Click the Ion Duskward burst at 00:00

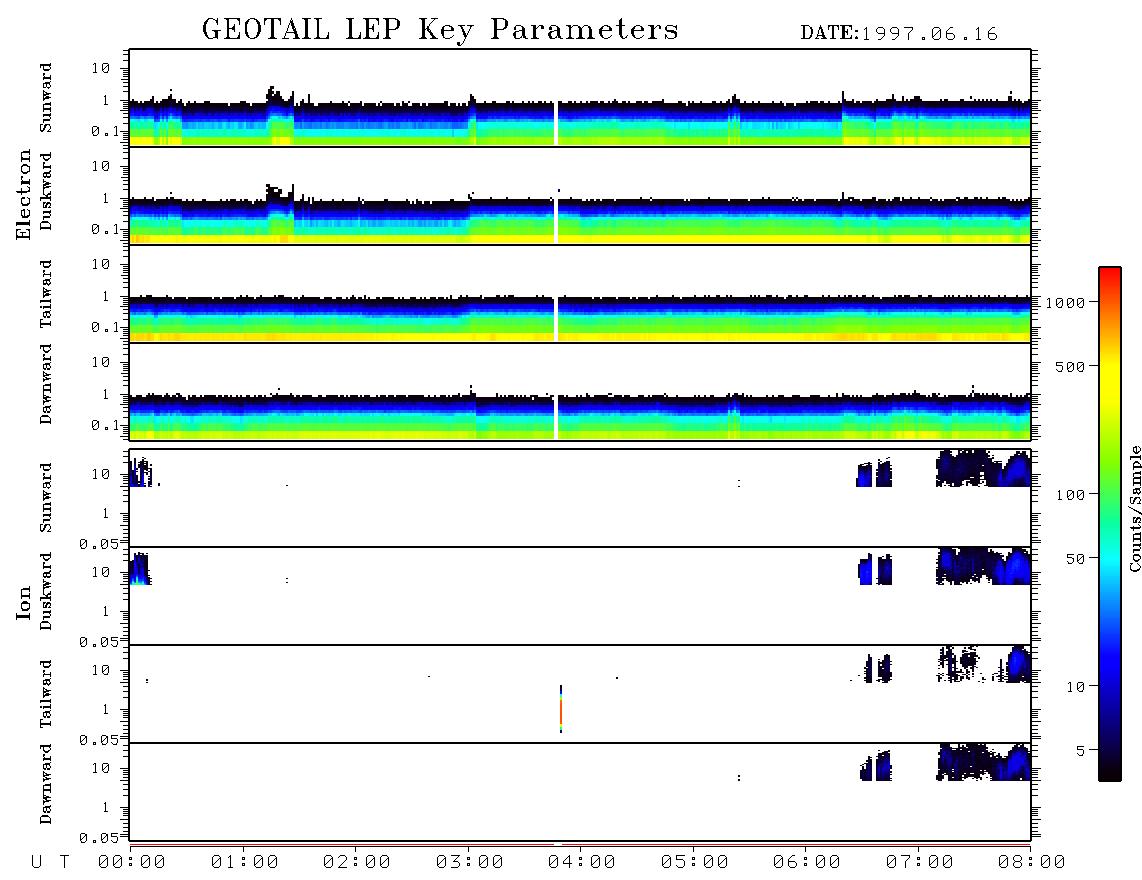[139, 569]
